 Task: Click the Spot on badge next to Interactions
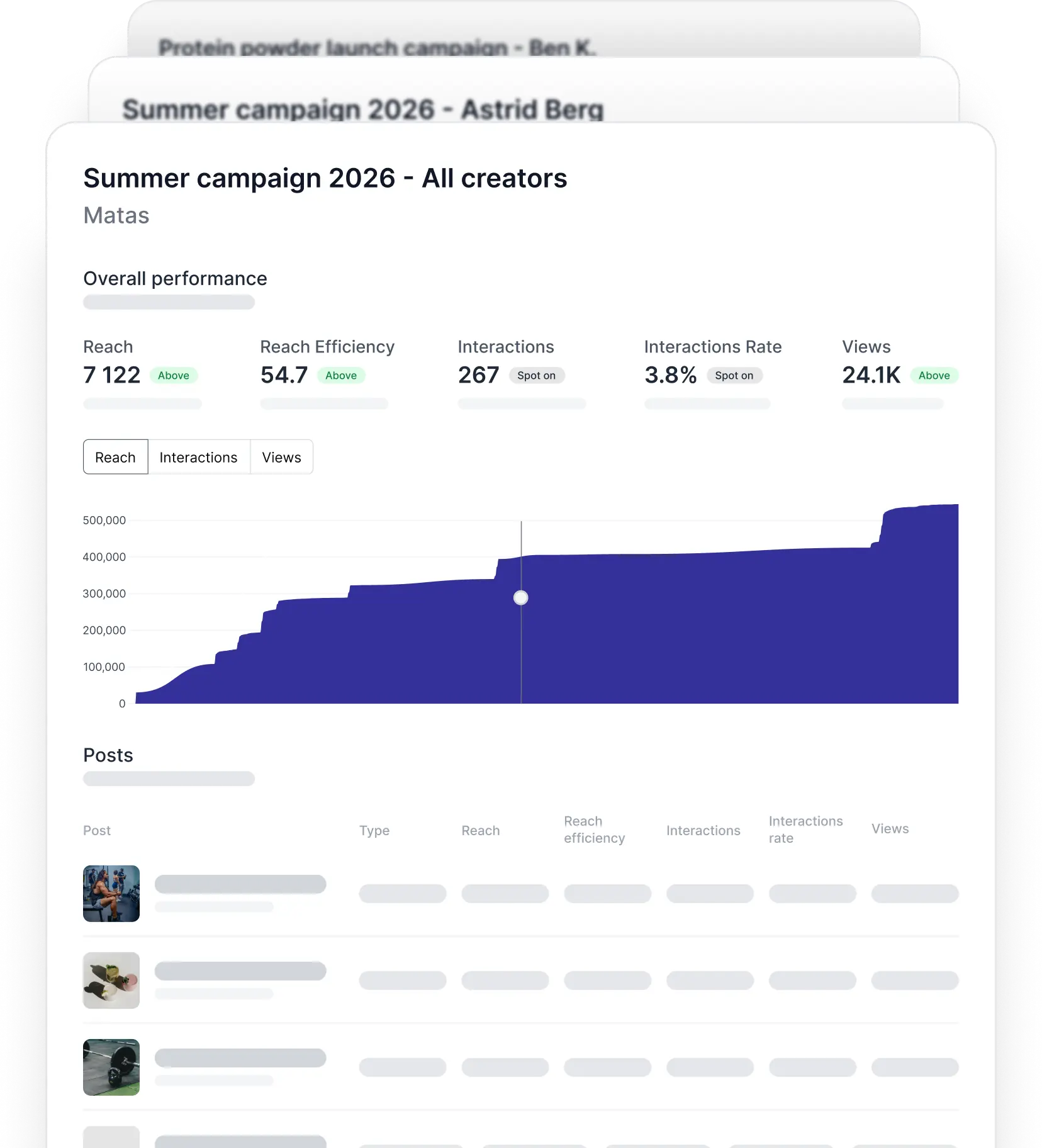tap(537, 376)
